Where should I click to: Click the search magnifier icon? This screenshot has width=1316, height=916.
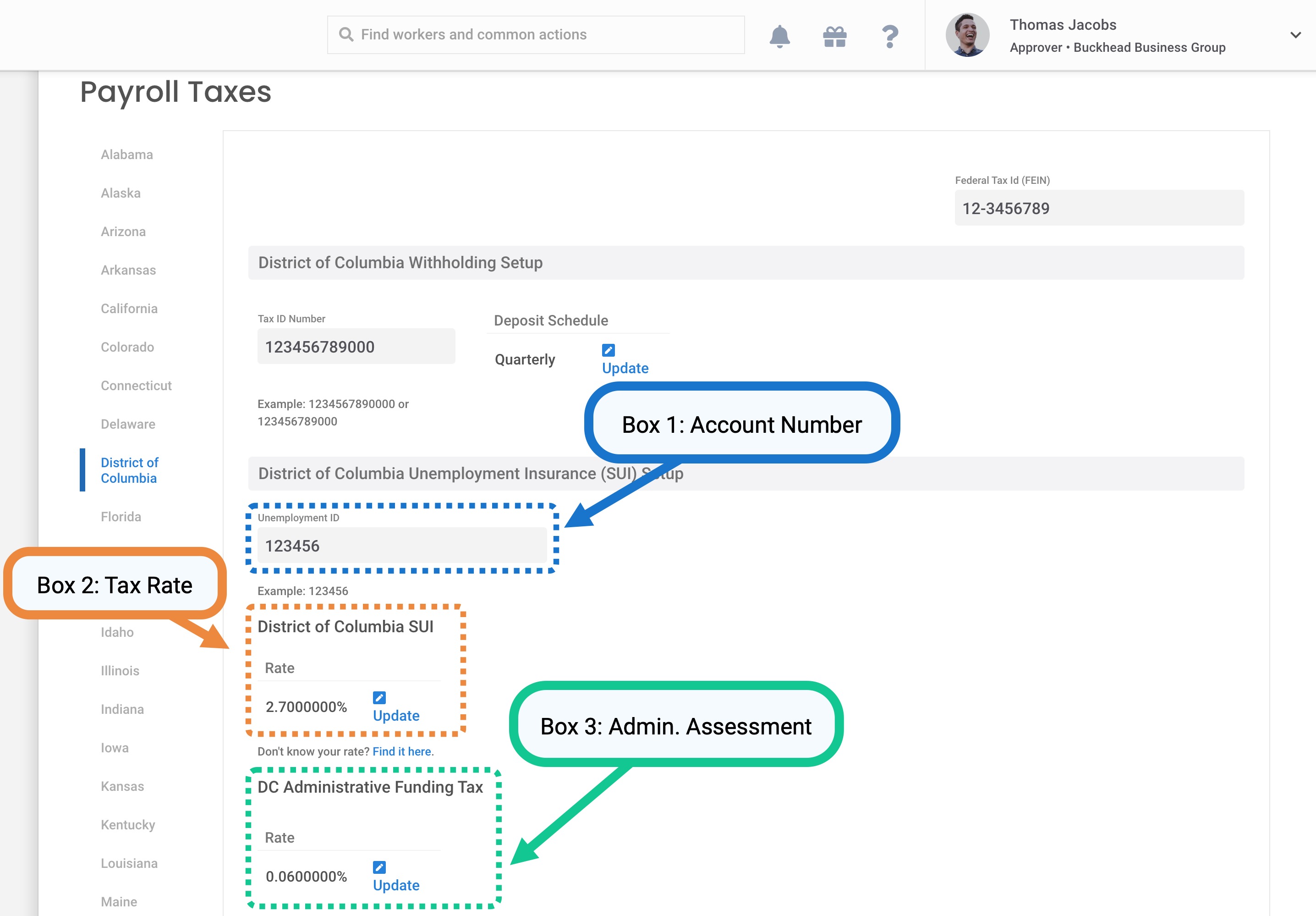tap(345, 34)
